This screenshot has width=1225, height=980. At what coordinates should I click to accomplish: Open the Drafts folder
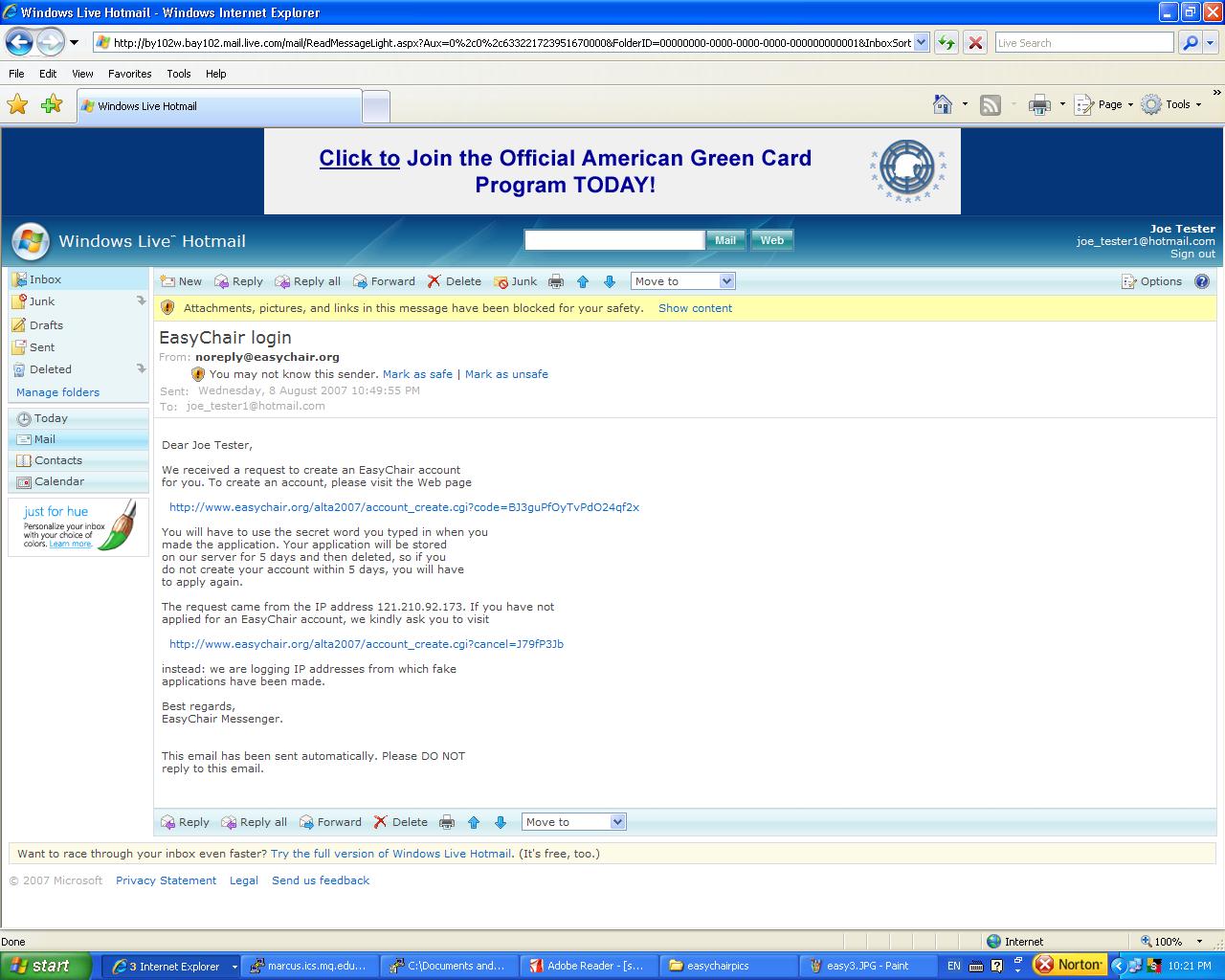[46, 325]
